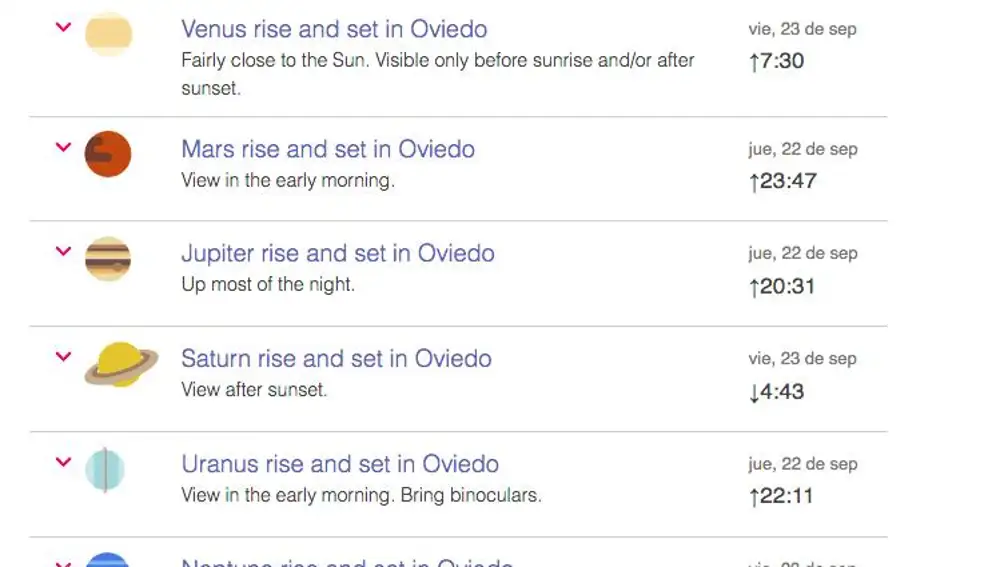Open Uranus rise and set in Oviedo
Screen dimensions: 1000x567
pos(340,464)
